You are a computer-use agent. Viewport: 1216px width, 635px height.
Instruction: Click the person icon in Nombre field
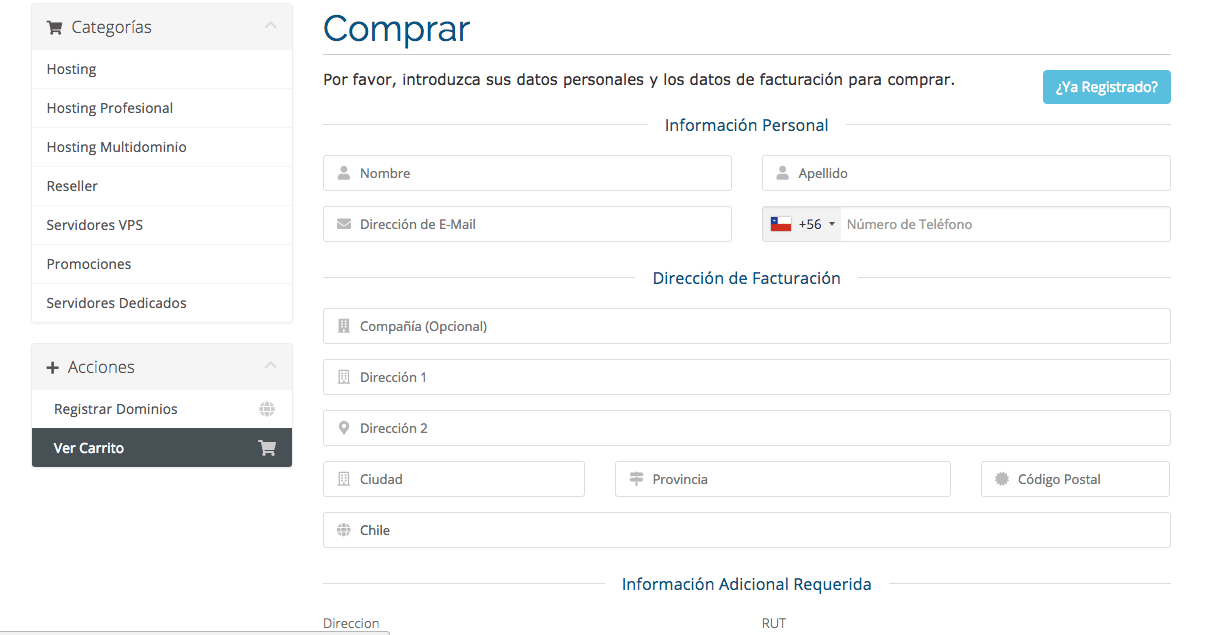click(344, 173)
